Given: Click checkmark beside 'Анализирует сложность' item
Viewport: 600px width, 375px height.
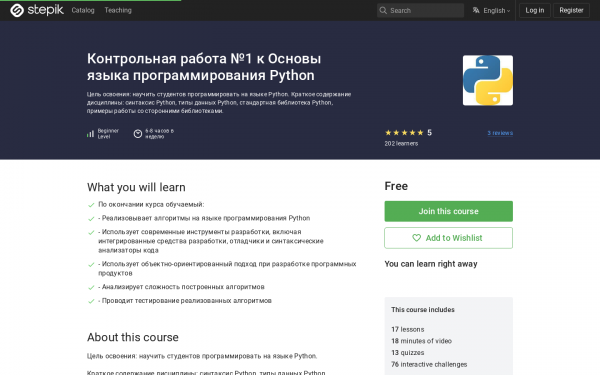Looking at the screenshot, I should point(91,288).
